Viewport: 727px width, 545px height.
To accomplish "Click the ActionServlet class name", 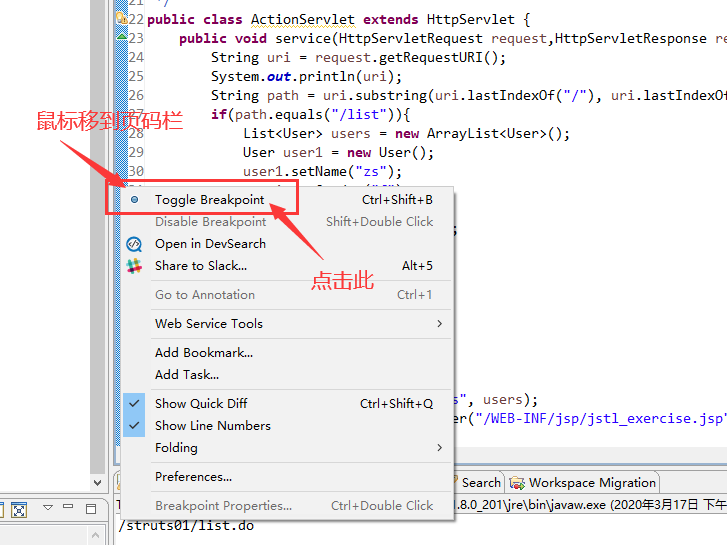I will pyautogui.click(x=303, y=19).
